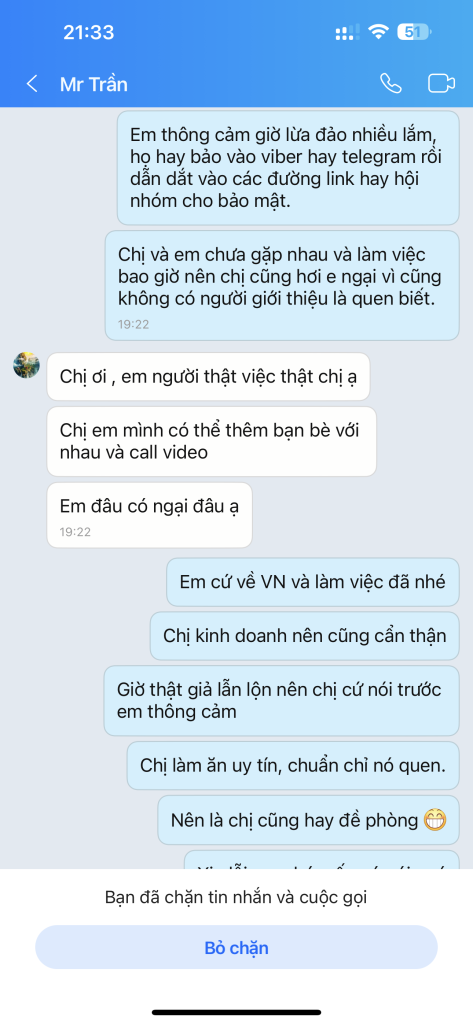
Task: Select message 'Chị ơi , em người thật việc thật'
Action: tap(208, 377)
